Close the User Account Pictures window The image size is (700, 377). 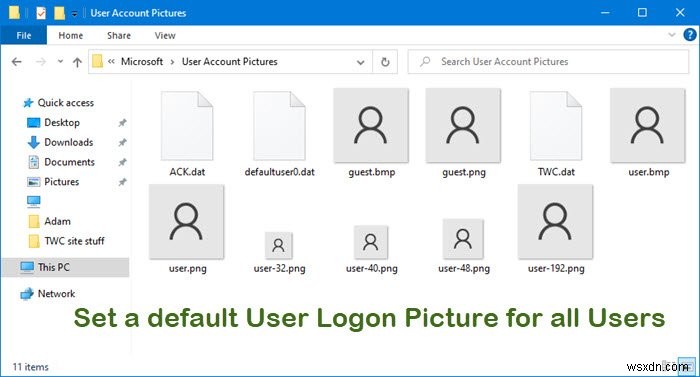point(680,13)
